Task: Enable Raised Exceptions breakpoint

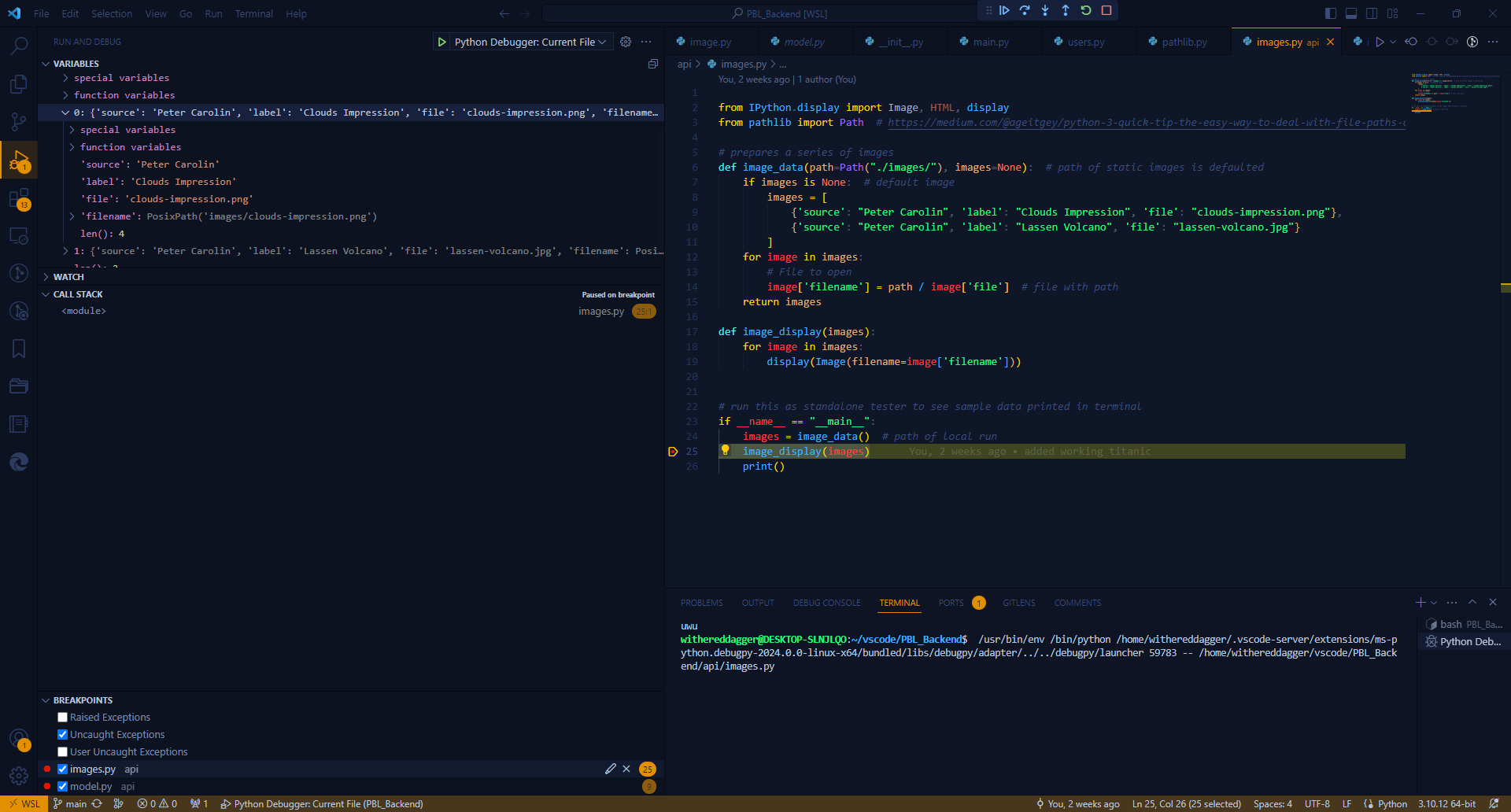Action: [63, 718]
